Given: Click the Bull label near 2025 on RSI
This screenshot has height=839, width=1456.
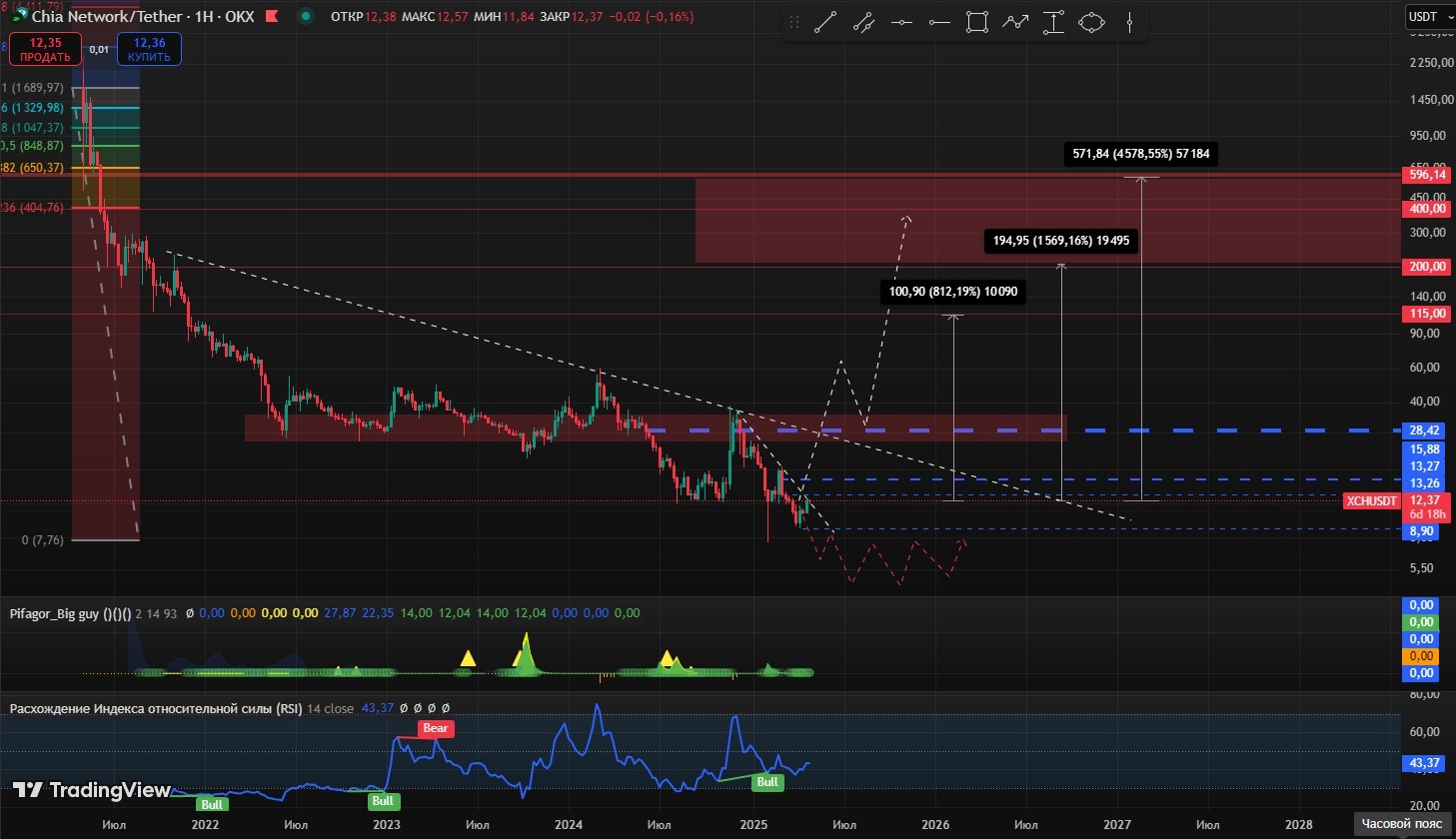Looking at the screenshot, I should pos(767,782).
